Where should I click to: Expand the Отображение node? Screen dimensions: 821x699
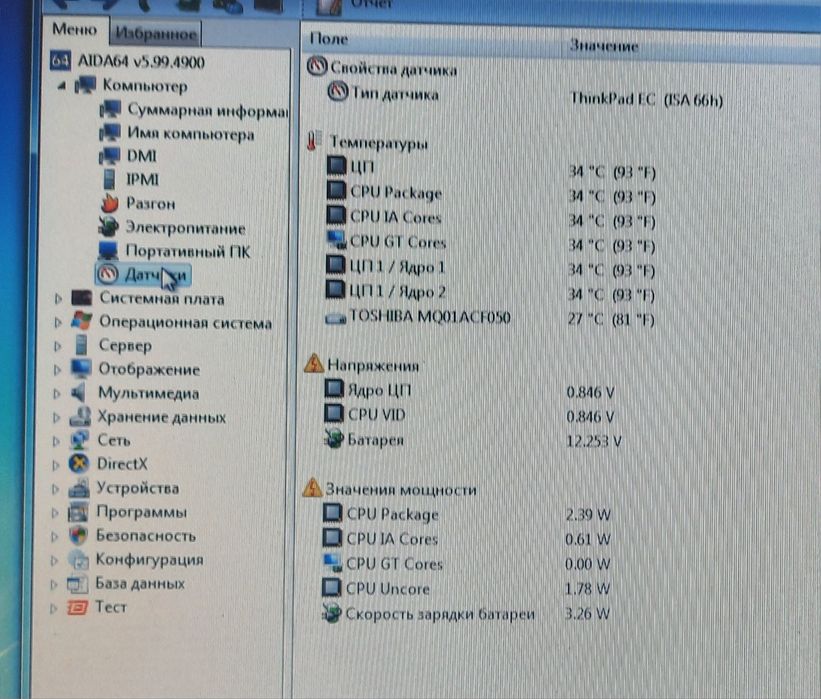[x=57, y=370]
